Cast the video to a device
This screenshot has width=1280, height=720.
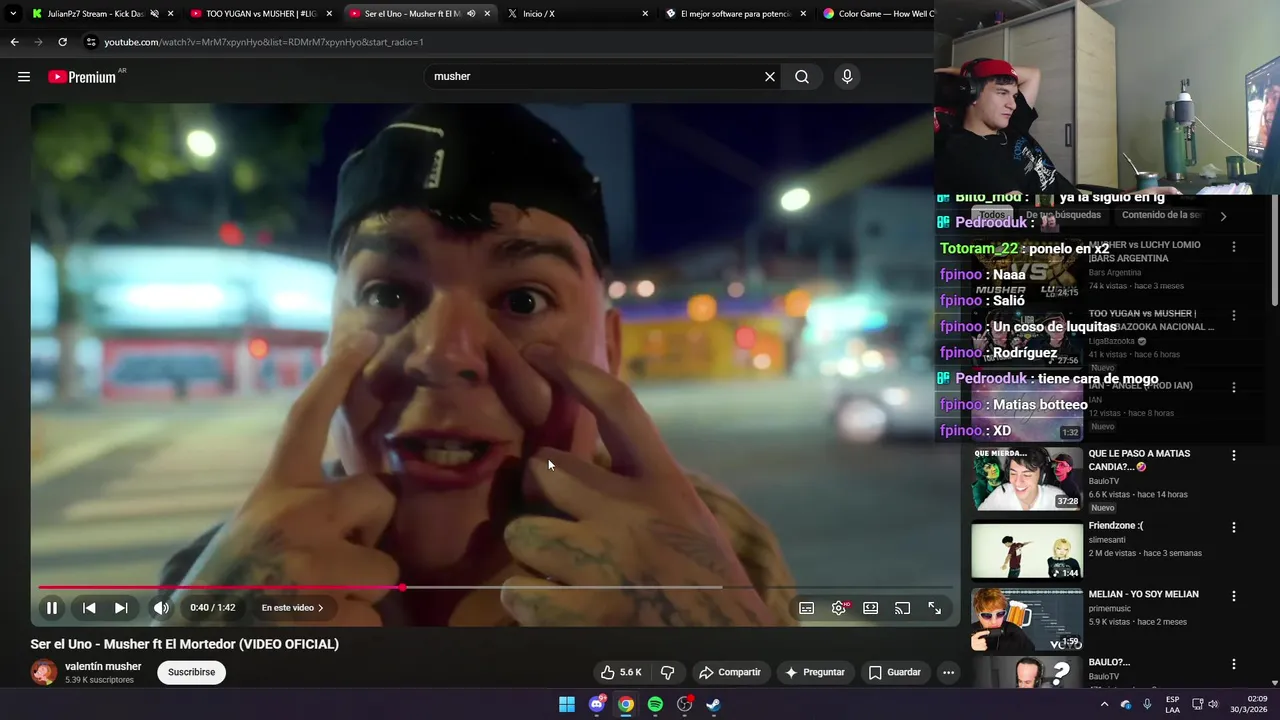902,608
